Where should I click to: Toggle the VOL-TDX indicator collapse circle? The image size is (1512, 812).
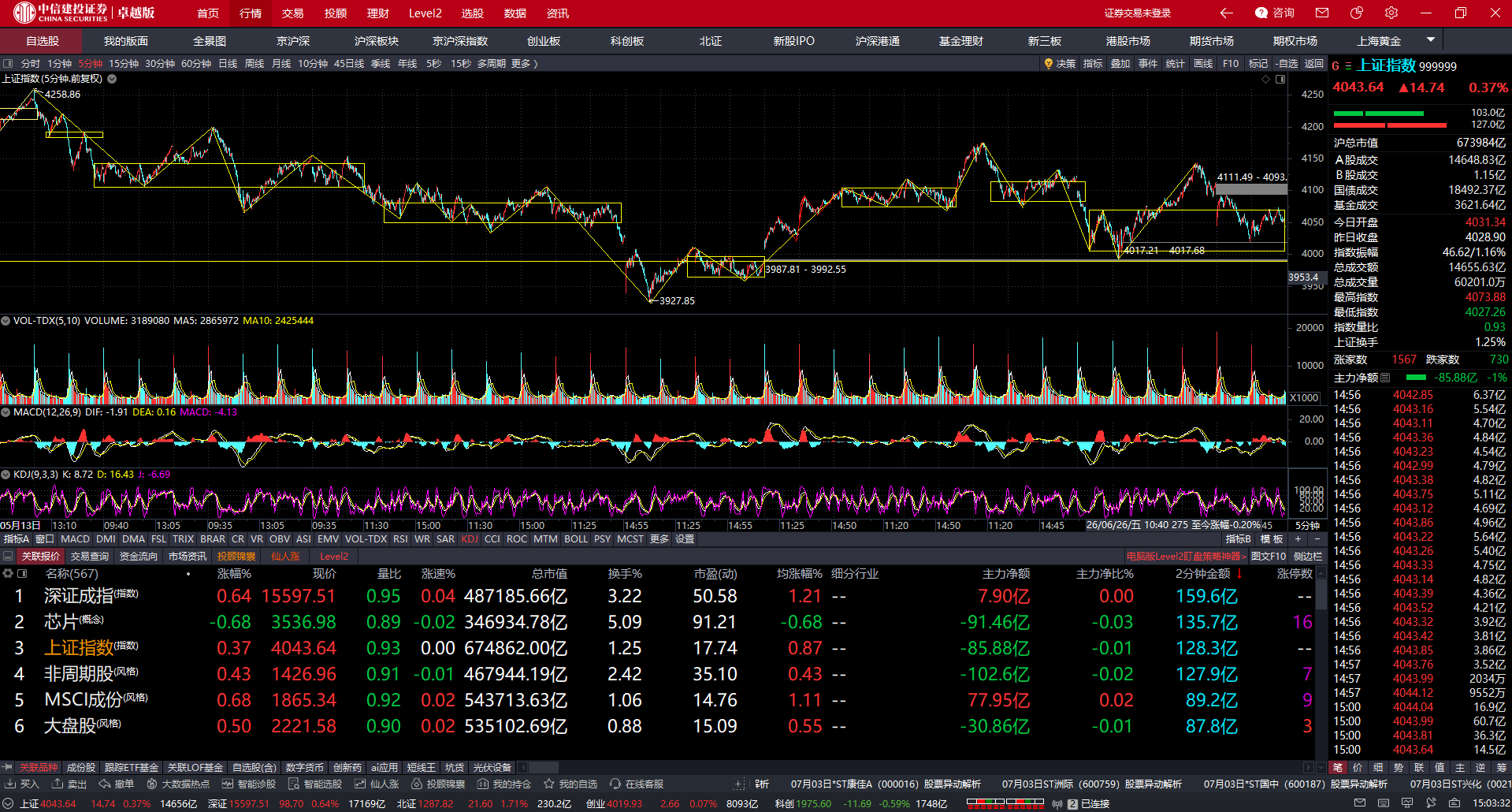coord(6,321)
